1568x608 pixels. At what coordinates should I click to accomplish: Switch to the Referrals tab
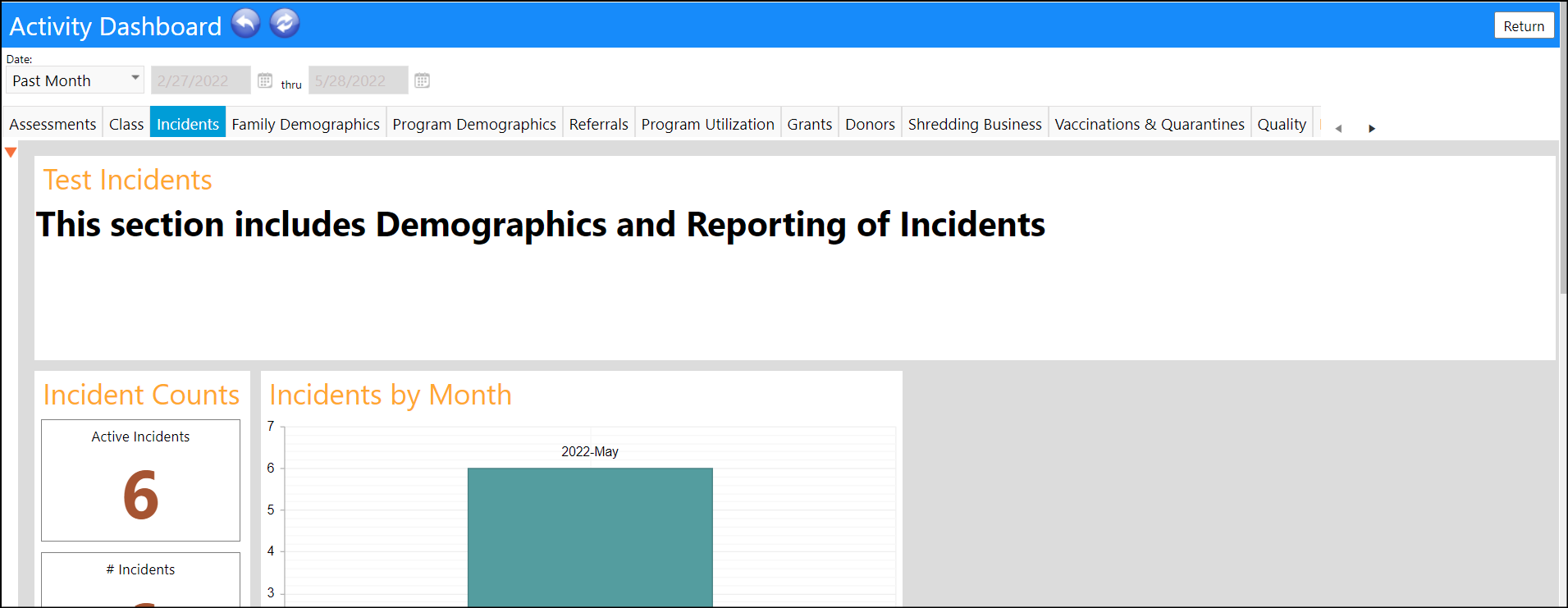point(599,124)
